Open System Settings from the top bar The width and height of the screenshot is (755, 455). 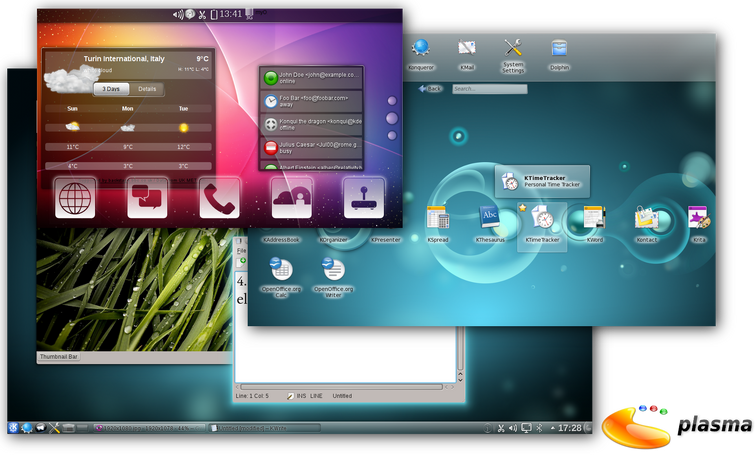click(513, 56)
